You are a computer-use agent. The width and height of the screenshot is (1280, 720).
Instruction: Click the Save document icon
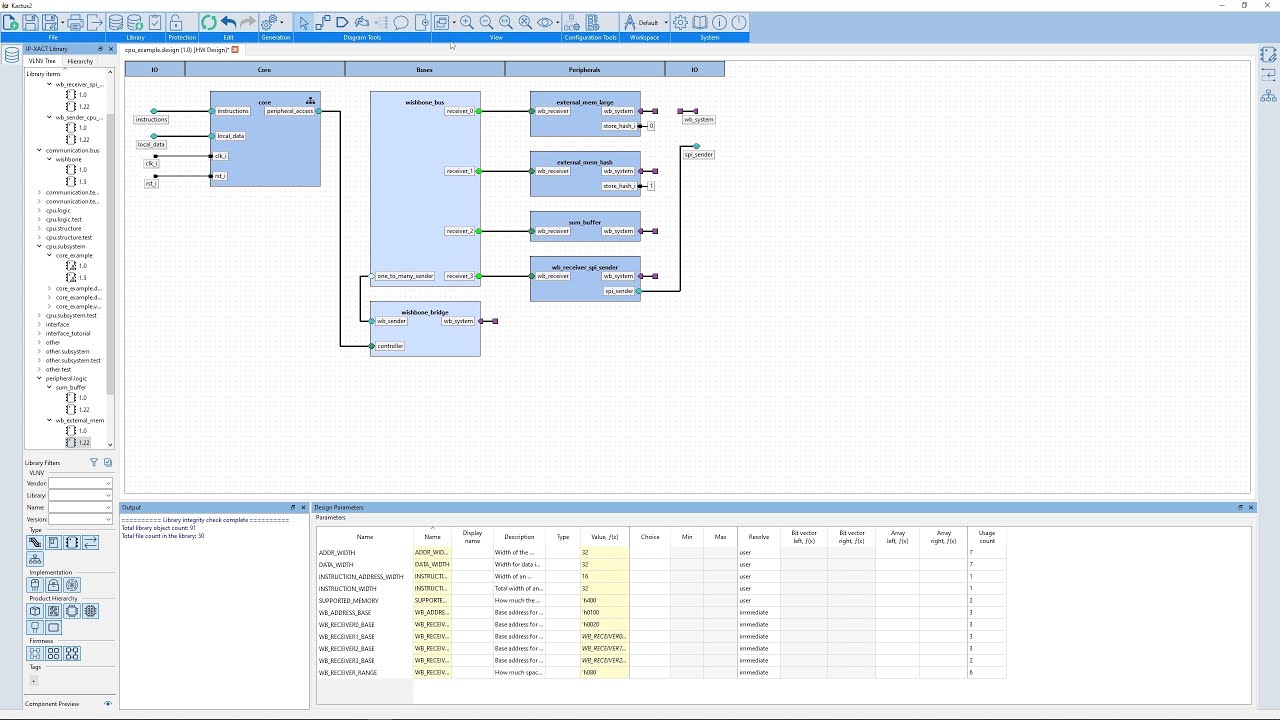point(31,22)
